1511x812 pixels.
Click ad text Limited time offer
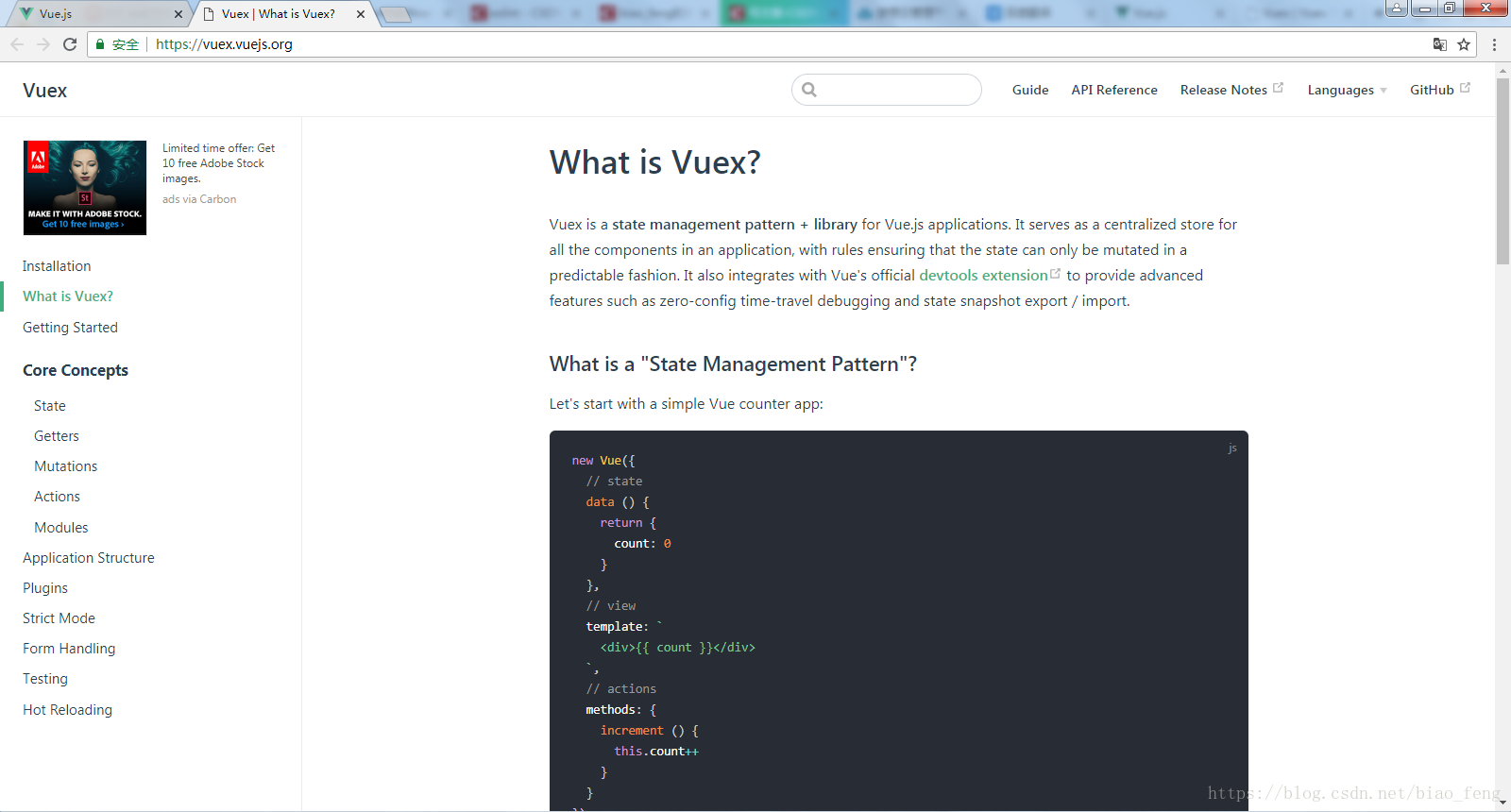click(218, 163)
